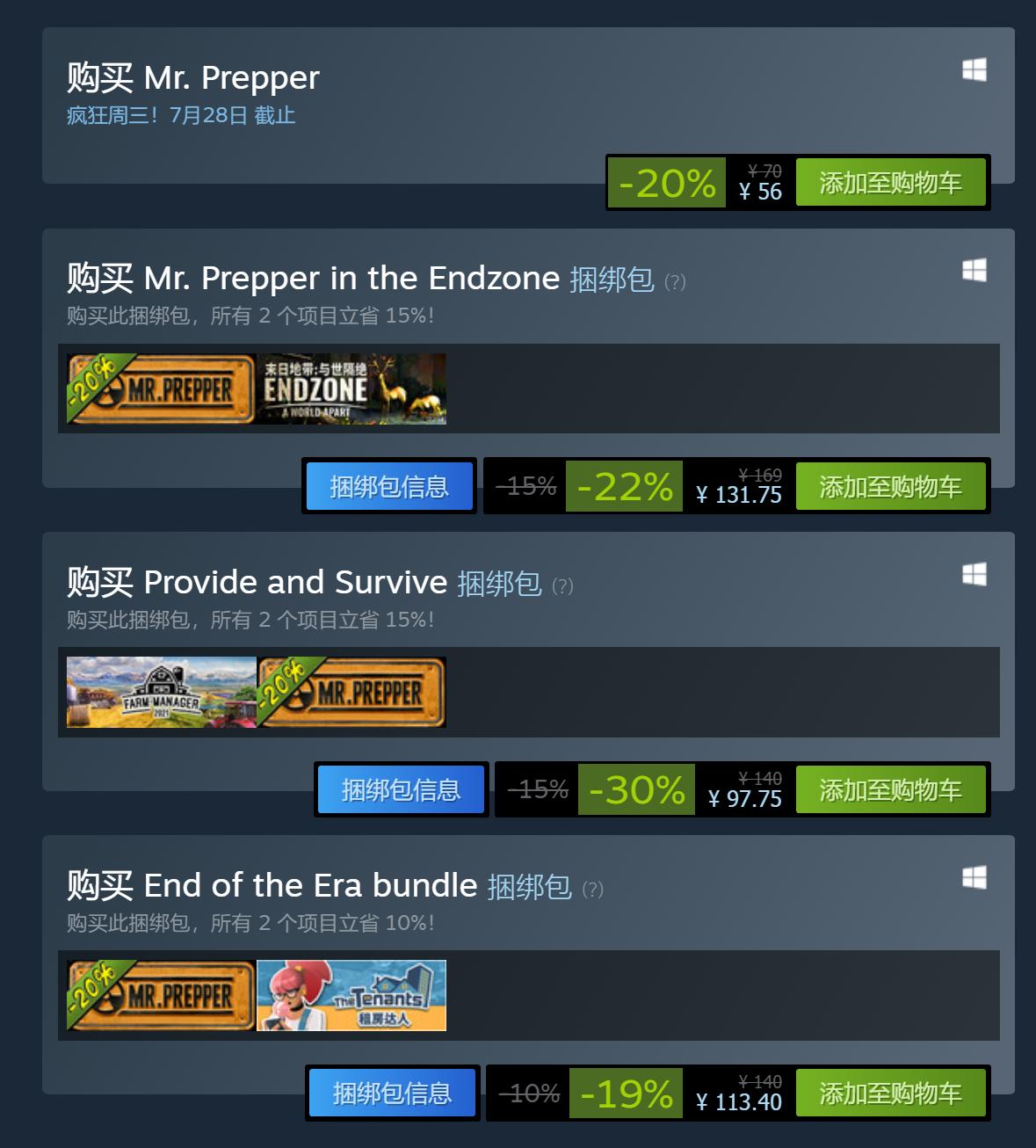Open bundle info for Mr. Prepper in the Endzone
Viewport: 1036px width, 1148px height.
pos(389,486)
